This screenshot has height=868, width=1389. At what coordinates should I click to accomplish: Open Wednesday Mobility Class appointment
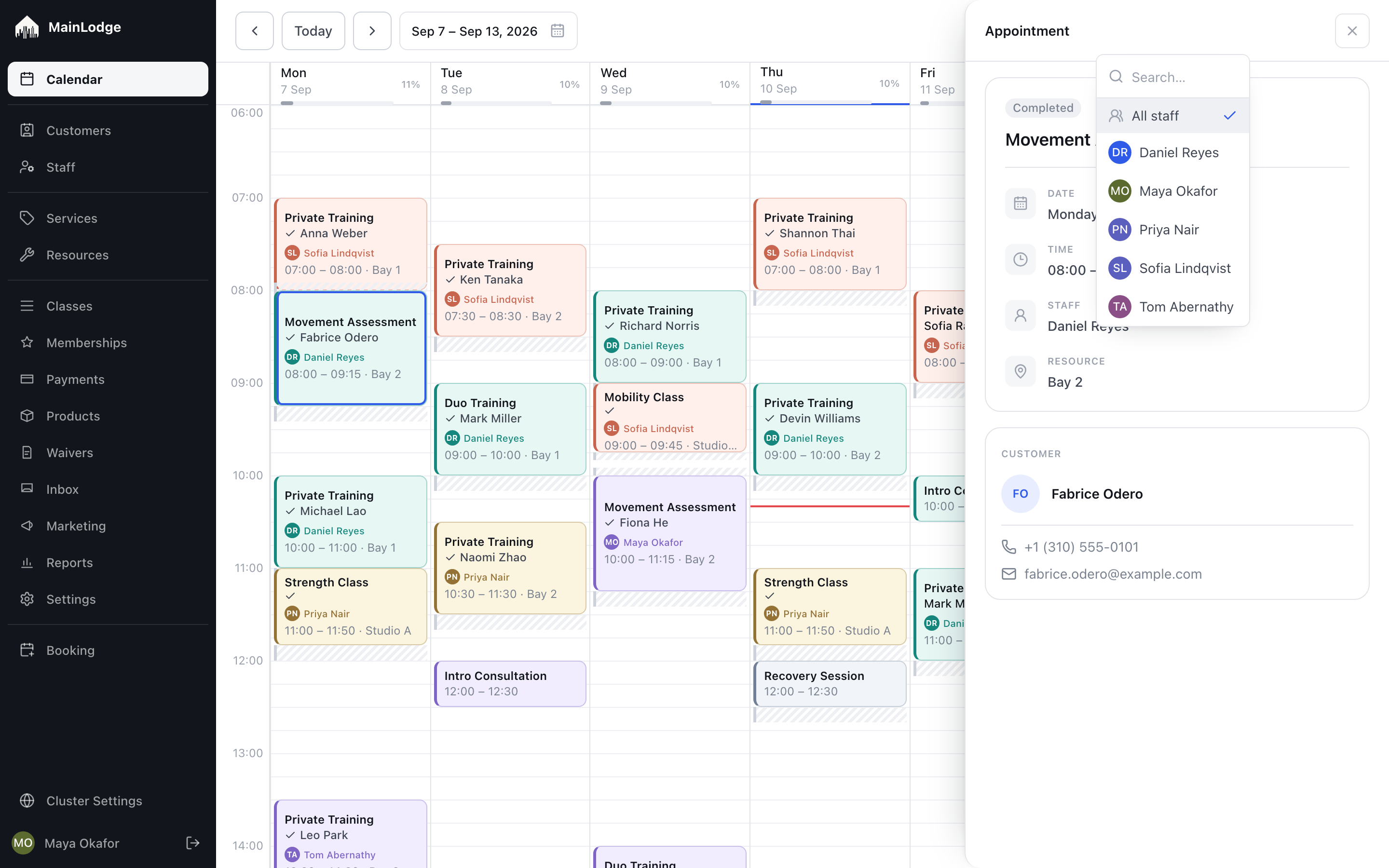(x=670, y=417)
